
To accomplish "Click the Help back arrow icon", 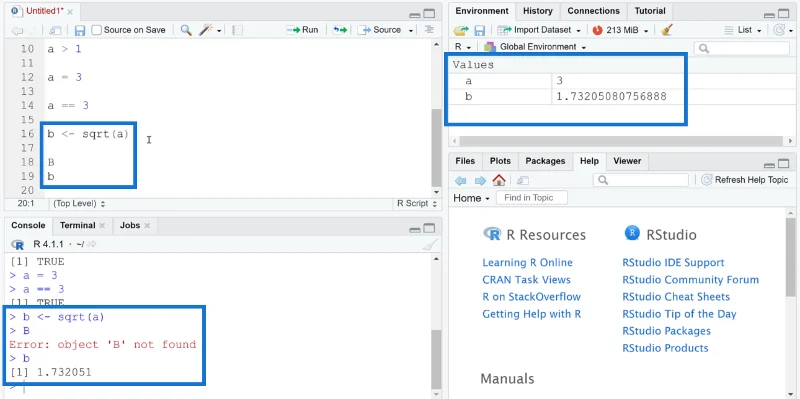I will coord(460,180).
